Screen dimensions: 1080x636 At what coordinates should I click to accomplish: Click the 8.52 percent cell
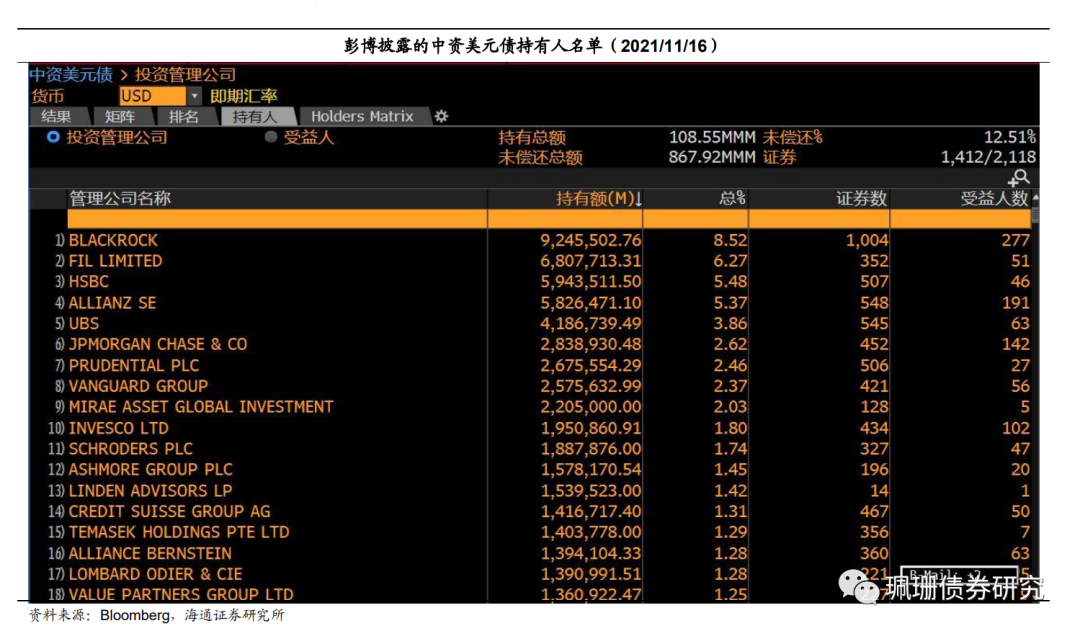[730, 240]
